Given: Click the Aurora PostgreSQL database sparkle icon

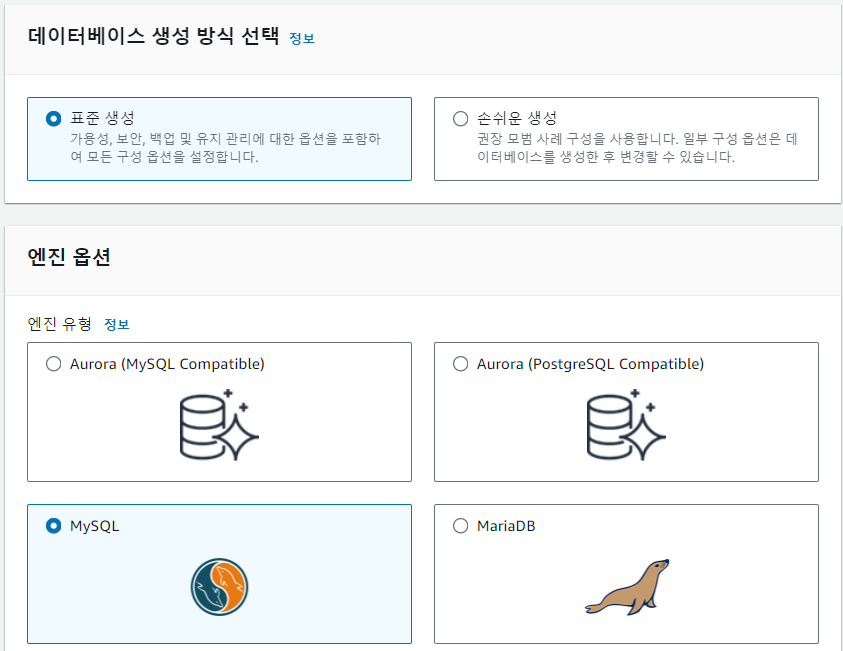Looking at the screenshot, I should coord(626,425).
